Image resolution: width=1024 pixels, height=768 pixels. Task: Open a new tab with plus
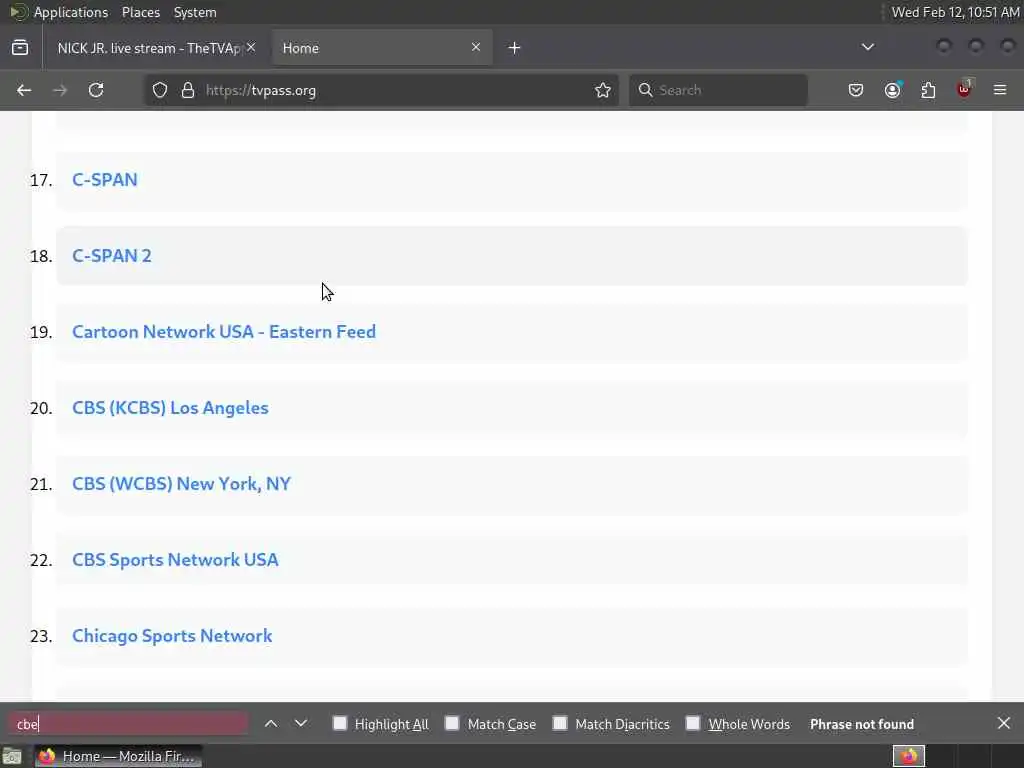pos(515,48)
